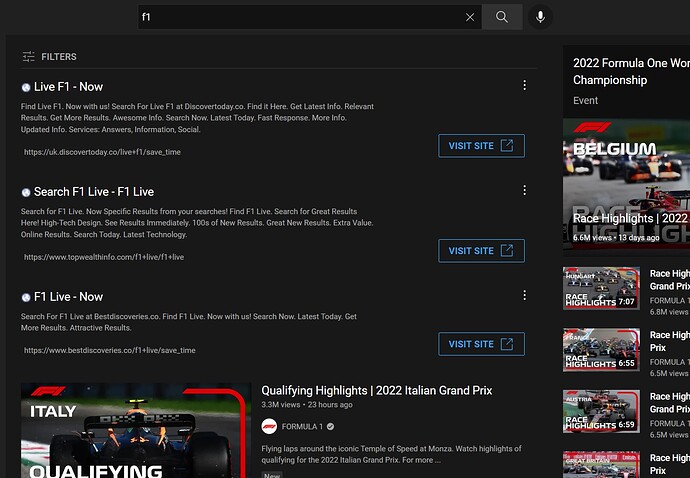Open the Live F1 - Now ad title
This screenshot has width=690, height=478.
point(68,87)
